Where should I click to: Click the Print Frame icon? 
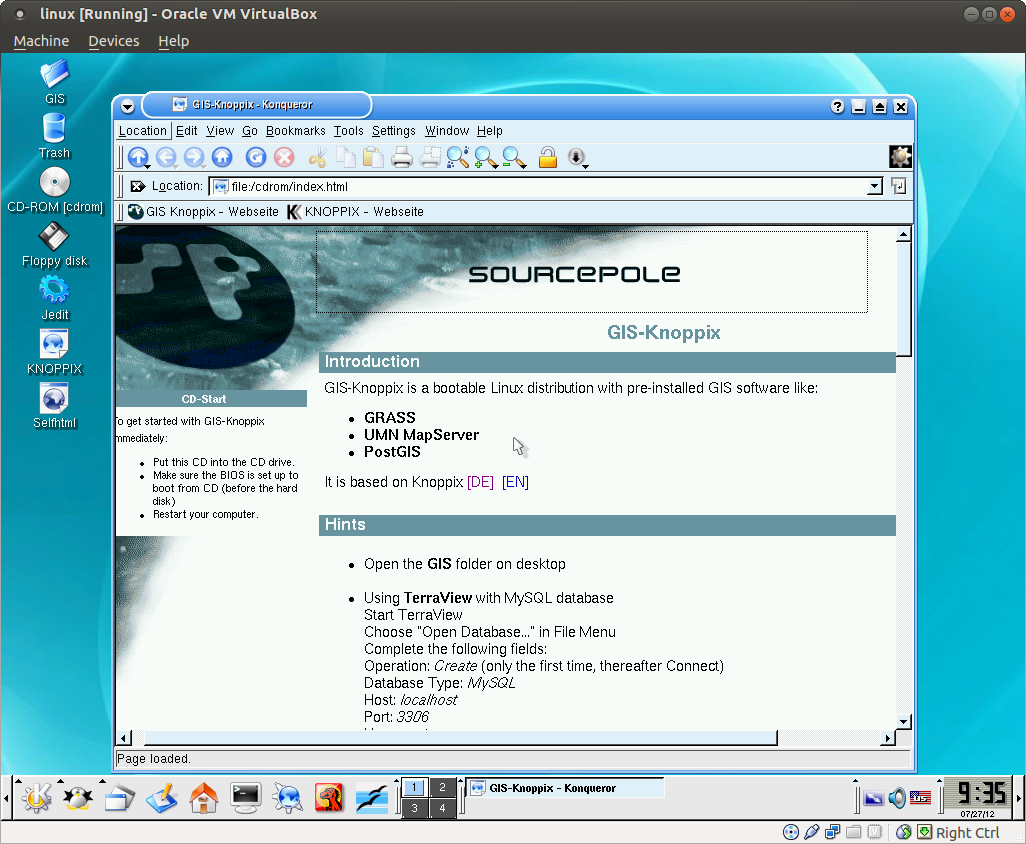pos(430,157)
